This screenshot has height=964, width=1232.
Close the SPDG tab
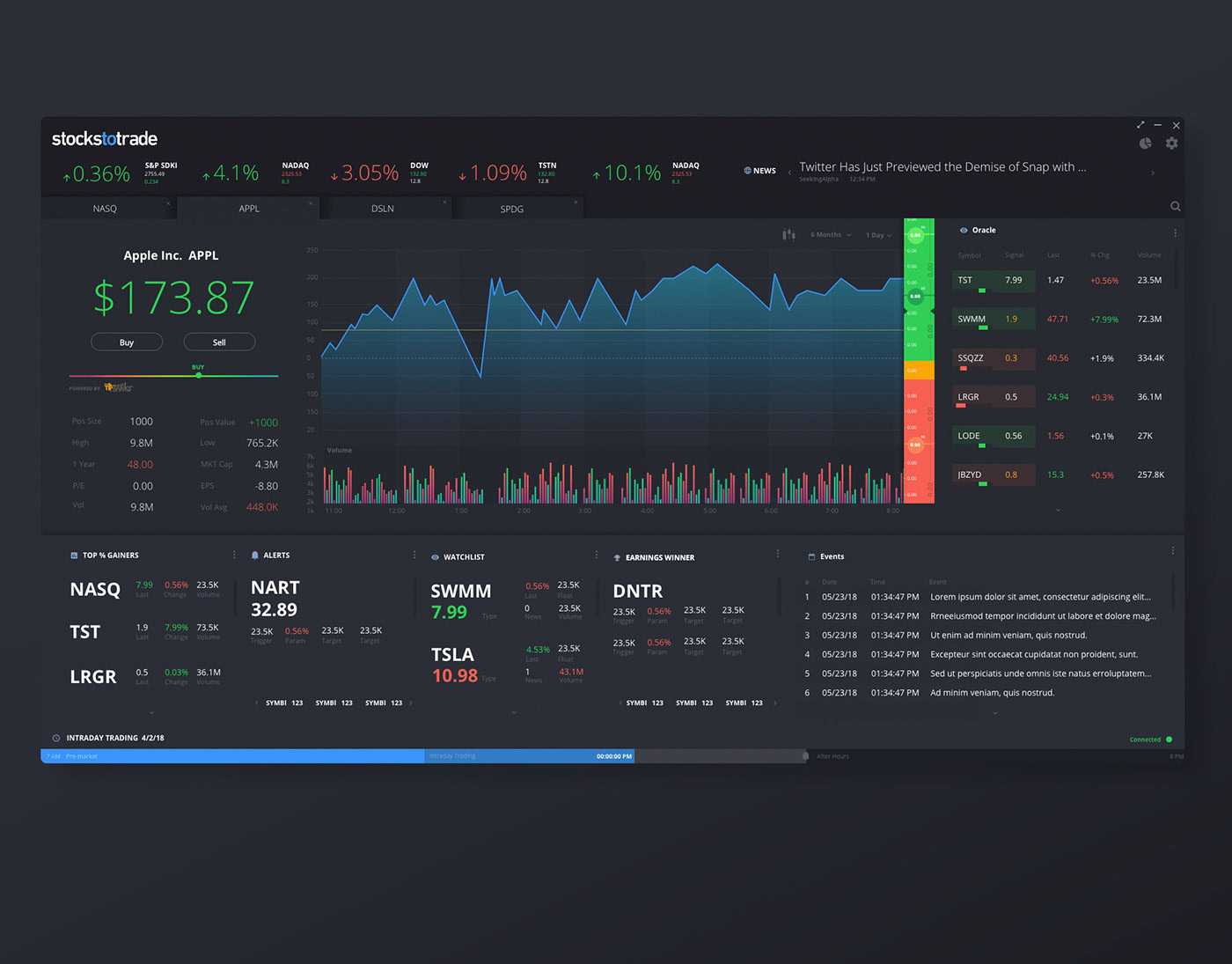coord(576,202)
